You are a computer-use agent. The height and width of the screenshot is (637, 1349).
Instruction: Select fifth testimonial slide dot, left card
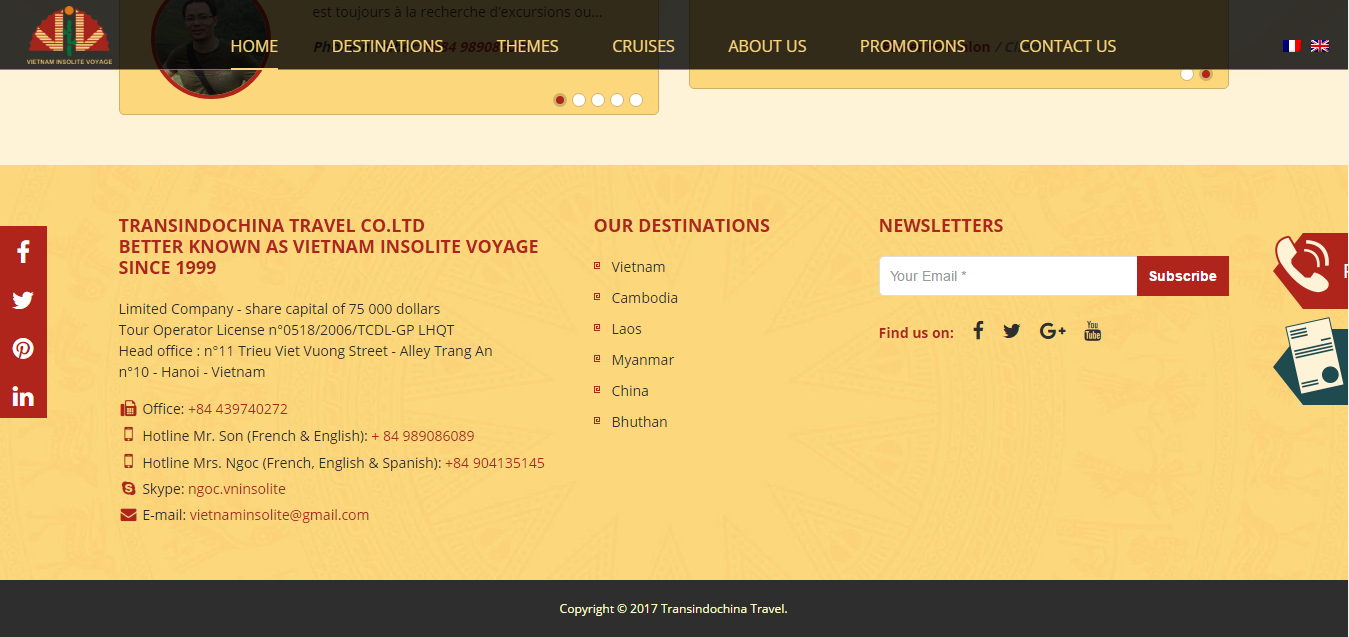point(636,100)
